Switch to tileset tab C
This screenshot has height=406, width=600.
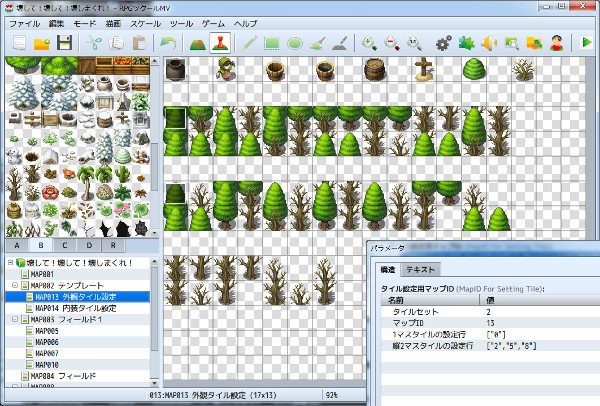click(x=65, y=245)
